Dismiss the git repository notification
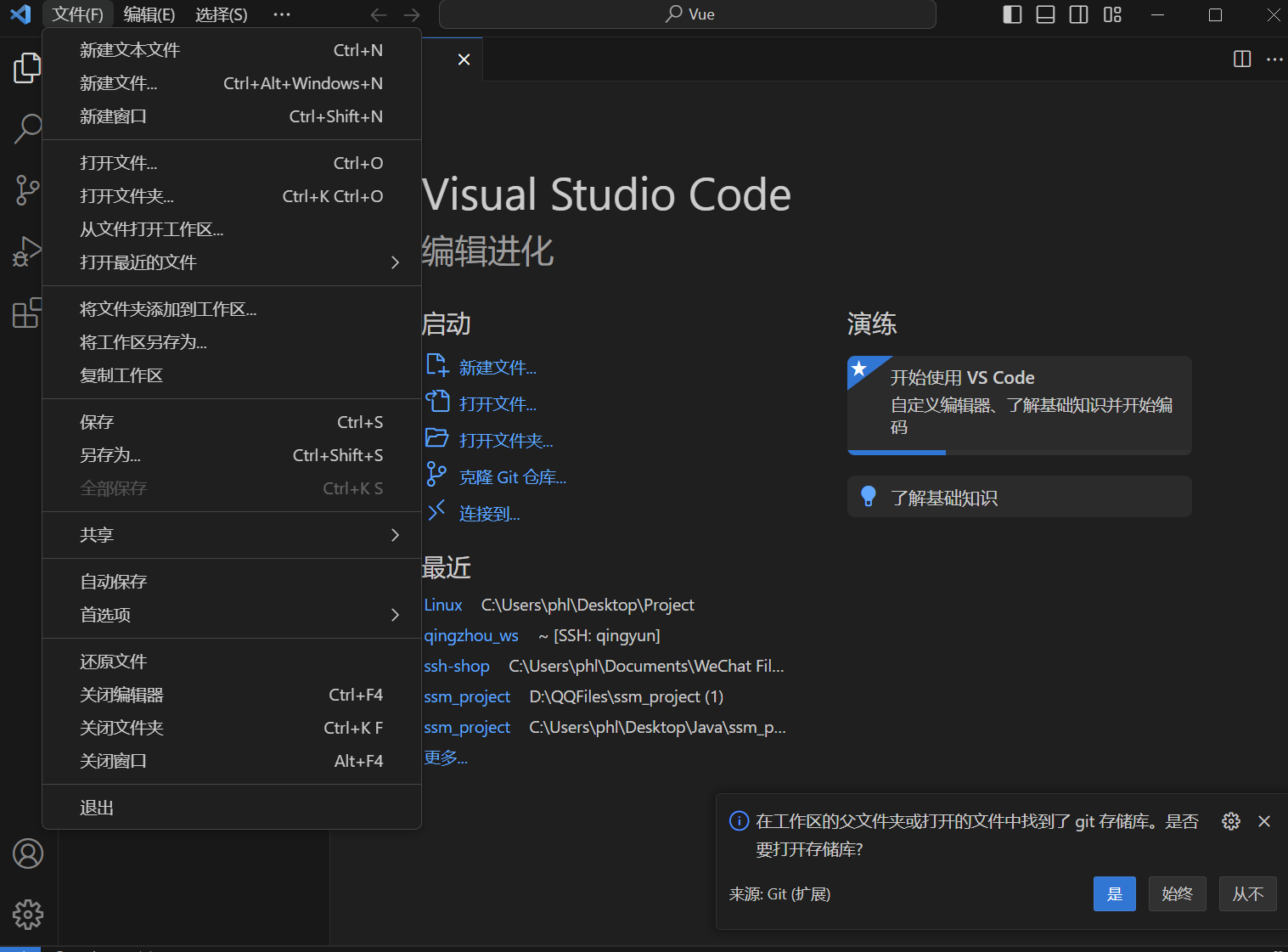This screenshot has height=952, width=1288. (x=1264, y=821)
